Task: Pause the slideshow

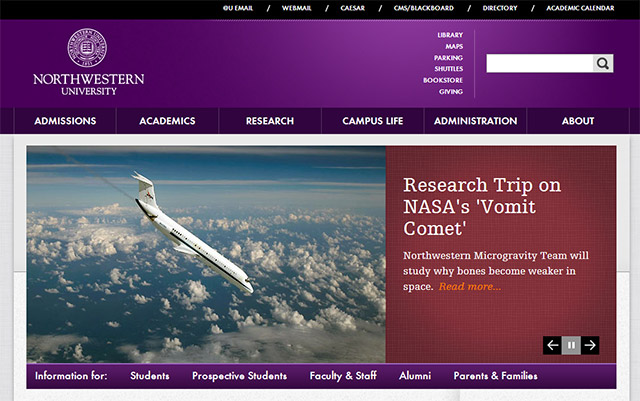Action: [571, 345]
